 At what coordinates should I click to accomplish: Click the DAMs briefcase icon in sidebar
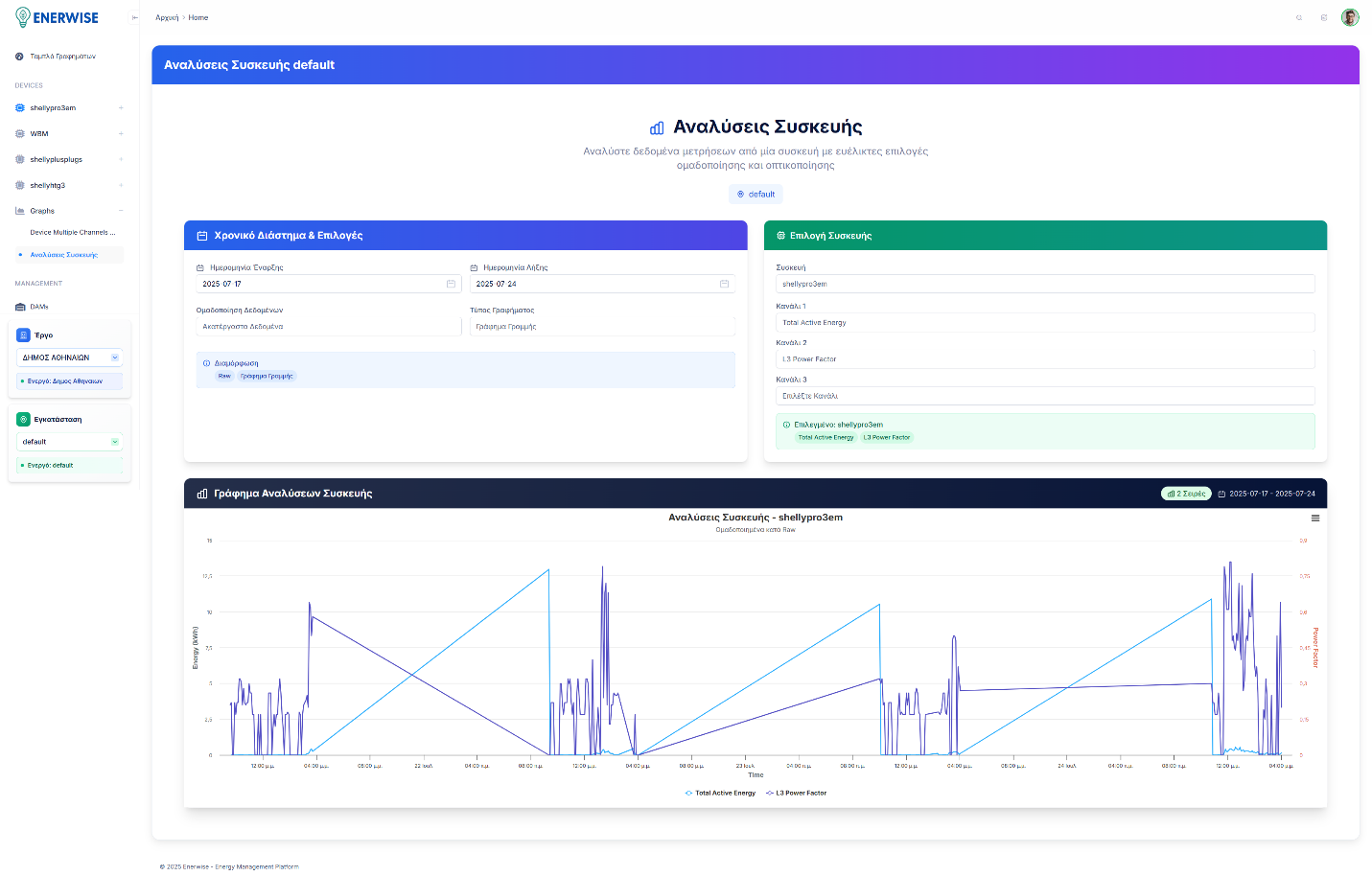(x=20, y=307)
